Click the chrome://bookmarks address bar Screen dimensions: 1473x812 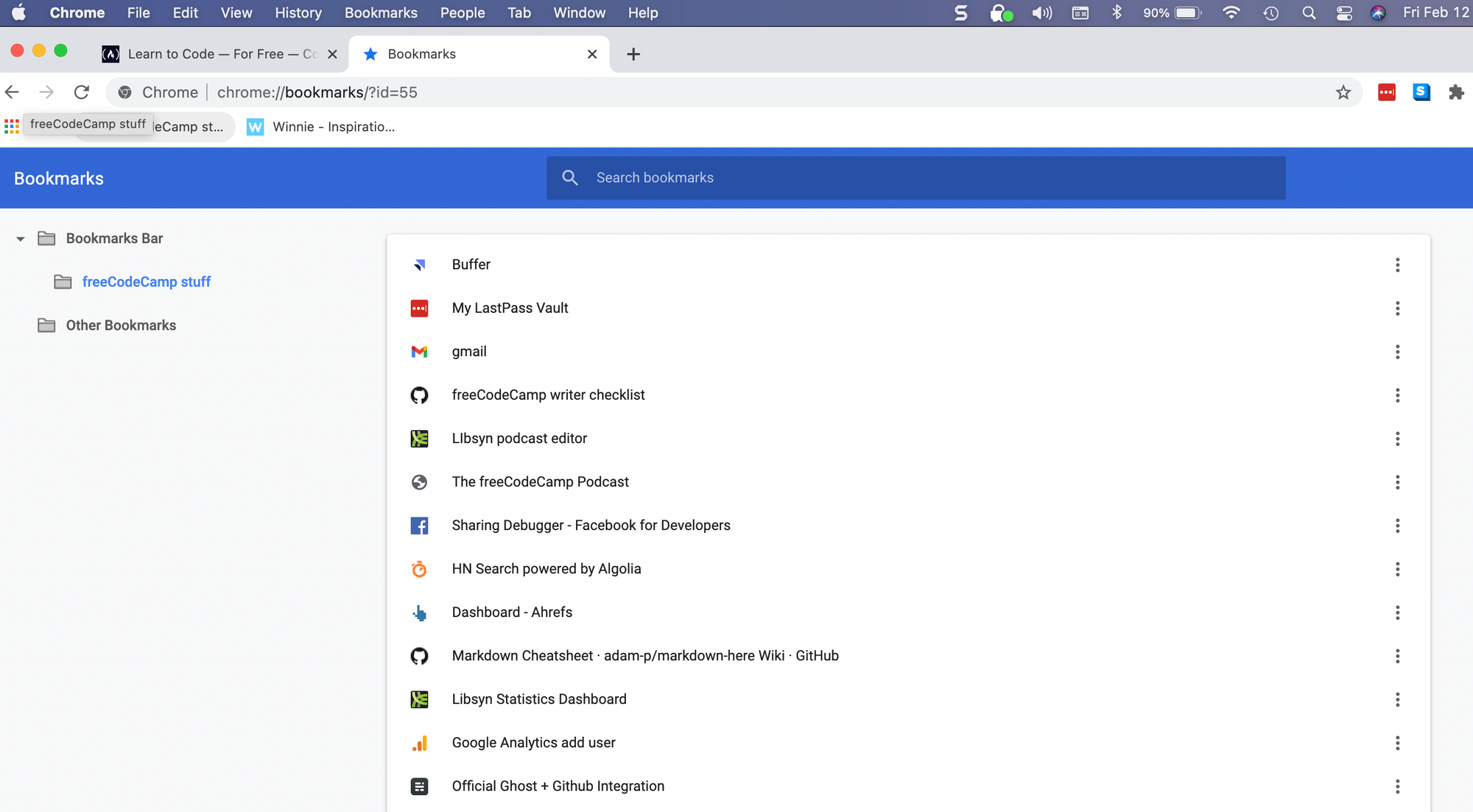(733, 92)
